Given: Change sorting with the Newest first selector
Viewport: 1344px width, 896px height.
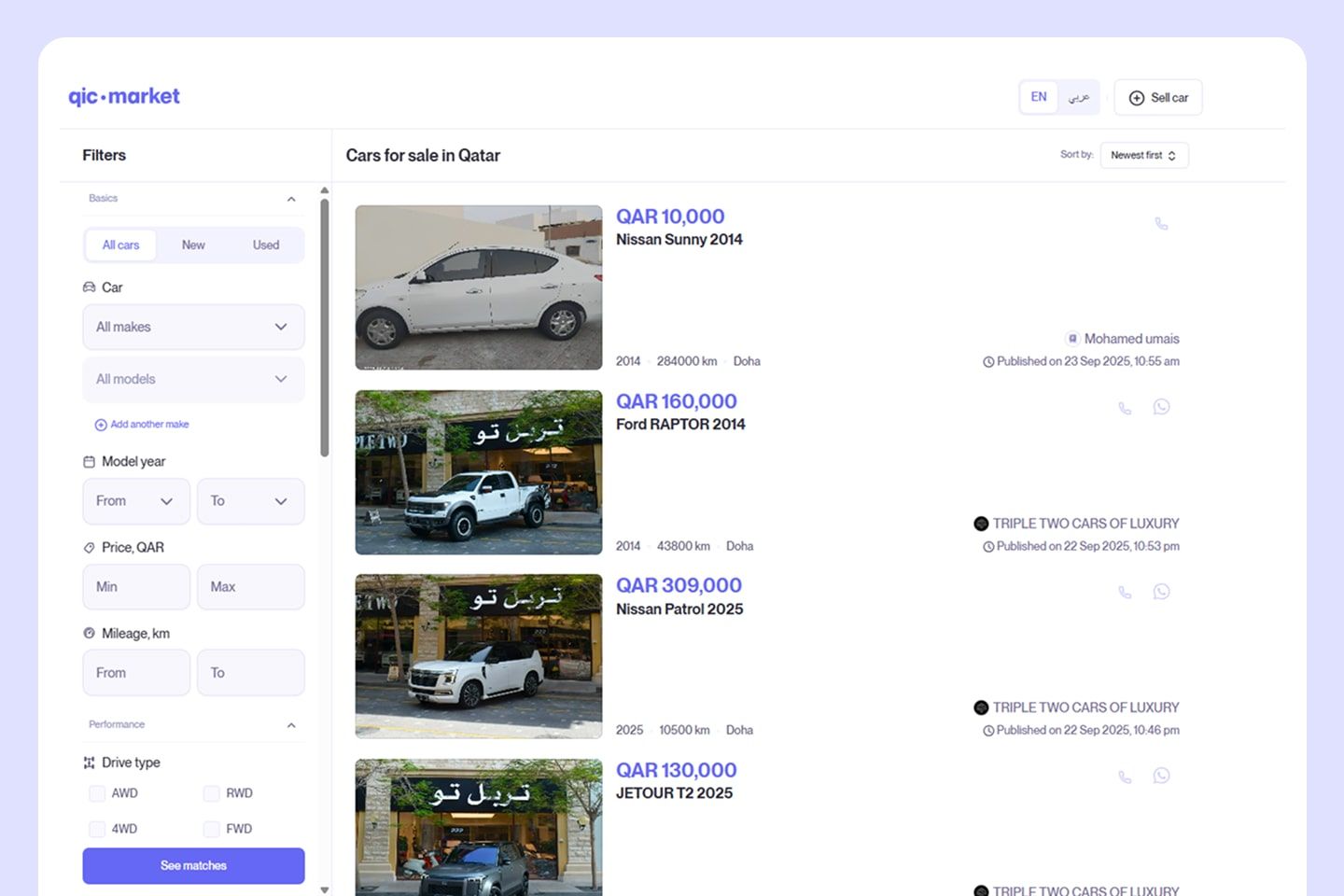Looking at the screenshot, I should 1143,155.
